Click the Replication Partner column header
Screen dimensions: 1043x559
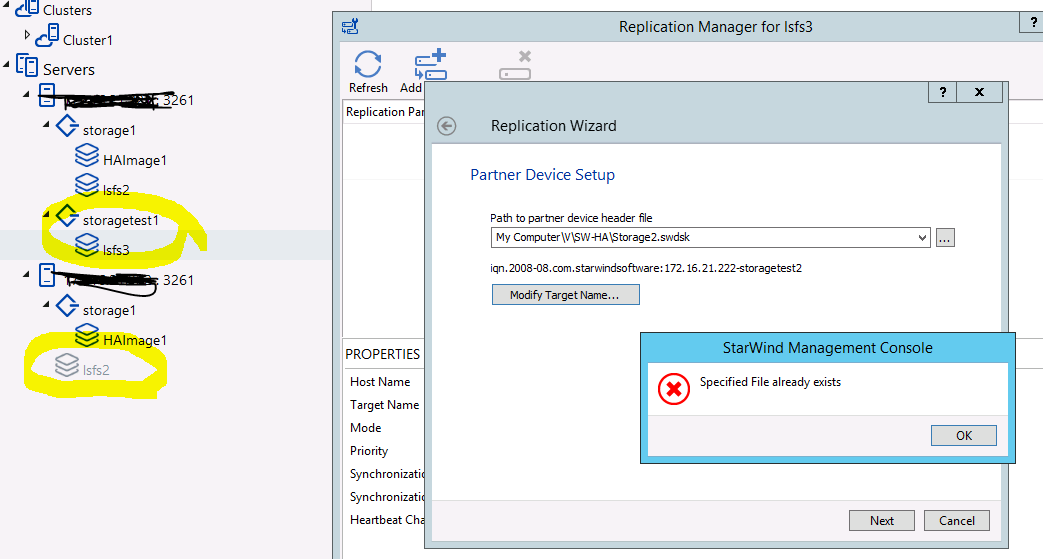tap(384, 112)
